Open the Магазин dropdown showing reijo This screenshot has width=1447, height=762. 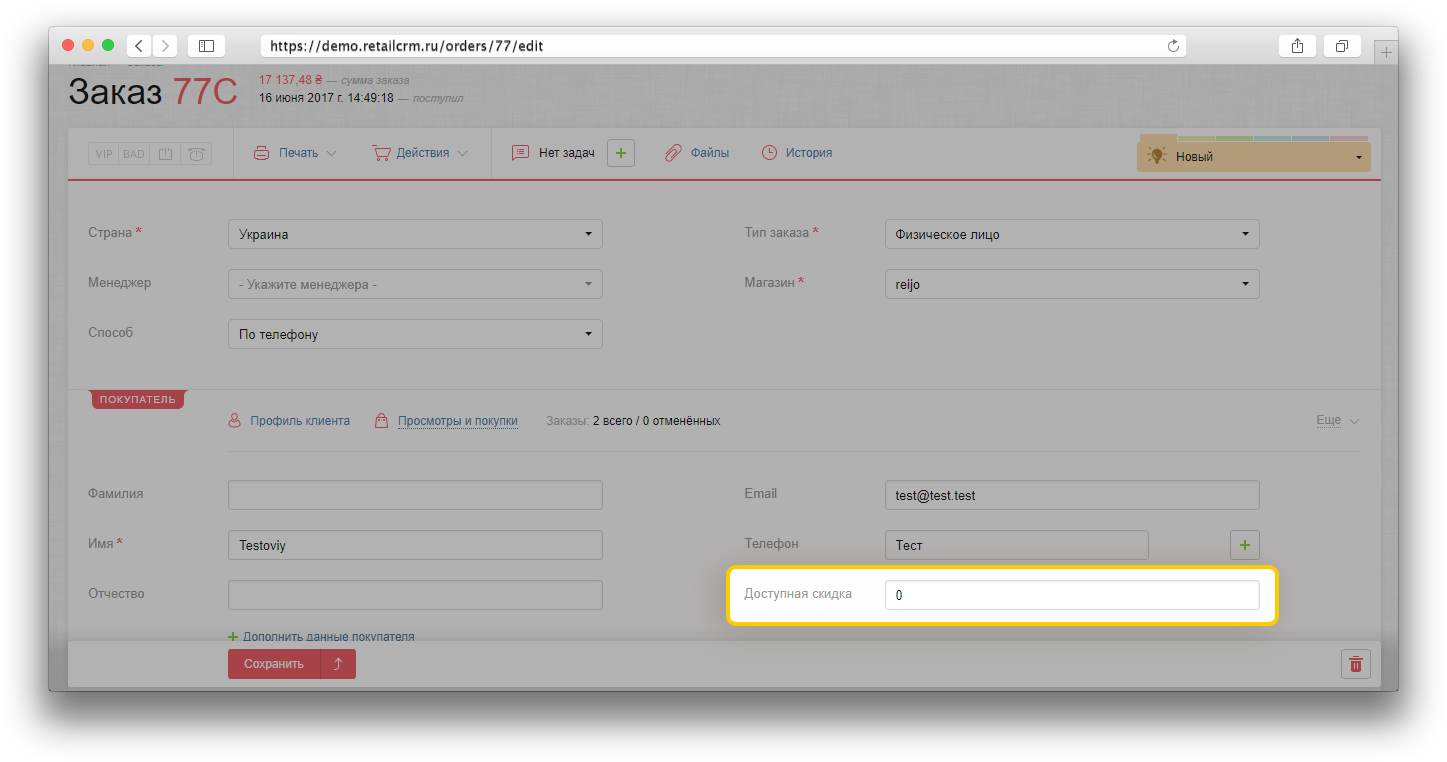pos(1072,284)
